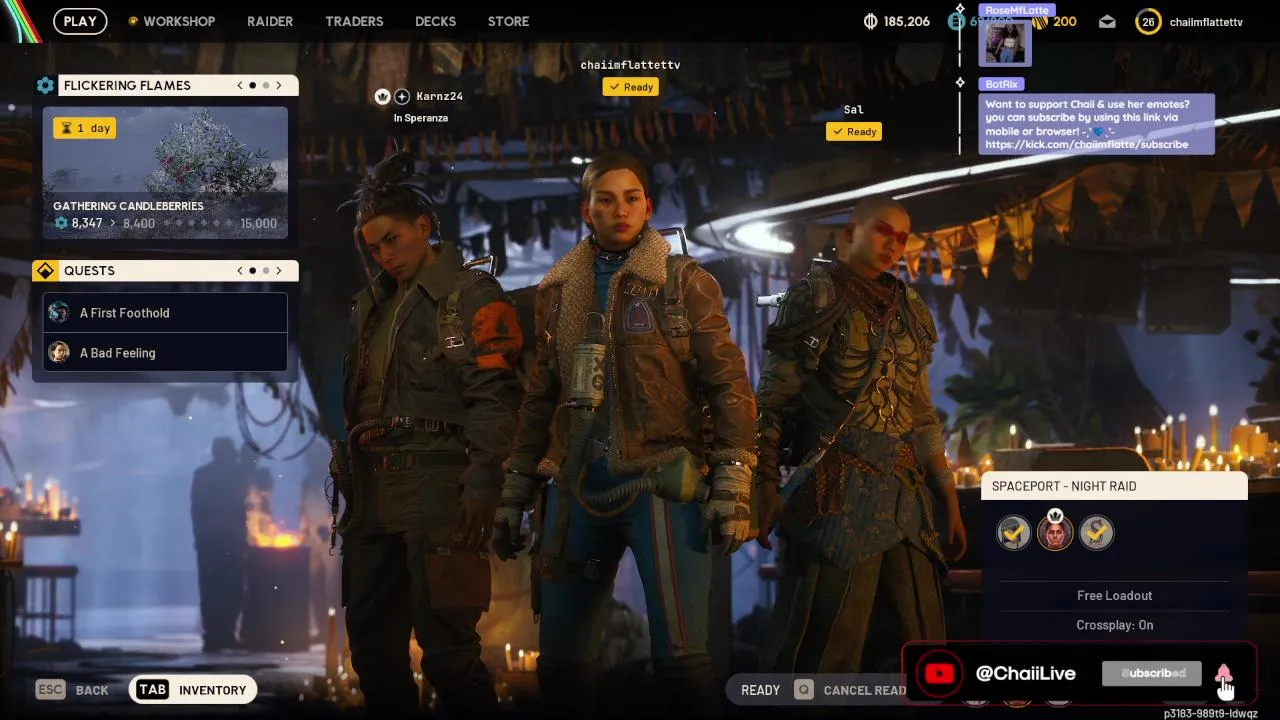
Task: Open the RAIDER tab
Action: [270, 21]
